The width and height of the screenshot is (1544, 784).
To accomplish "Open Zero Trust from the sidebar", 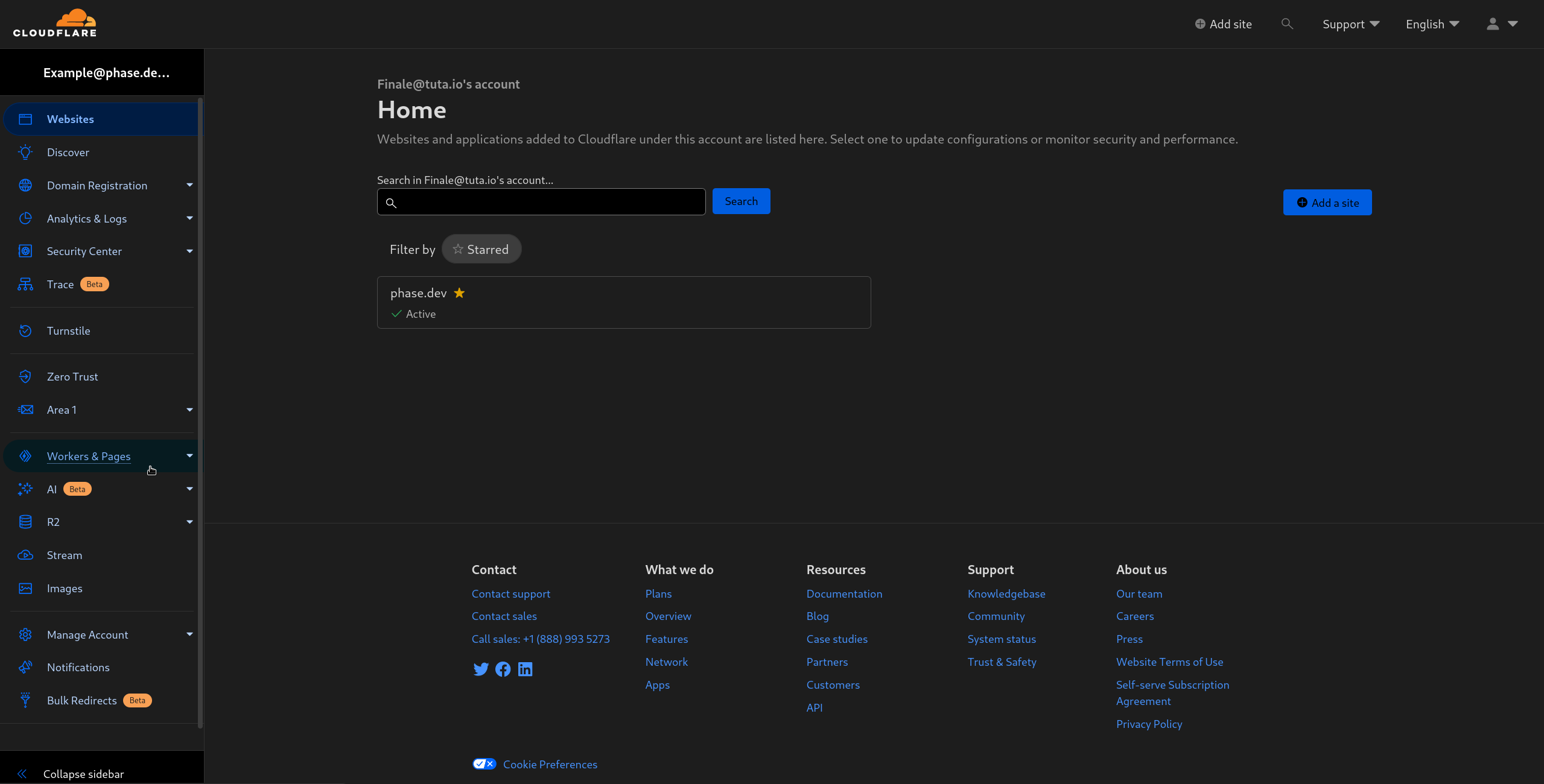I will pyautogui.click(x=72, y=376).
